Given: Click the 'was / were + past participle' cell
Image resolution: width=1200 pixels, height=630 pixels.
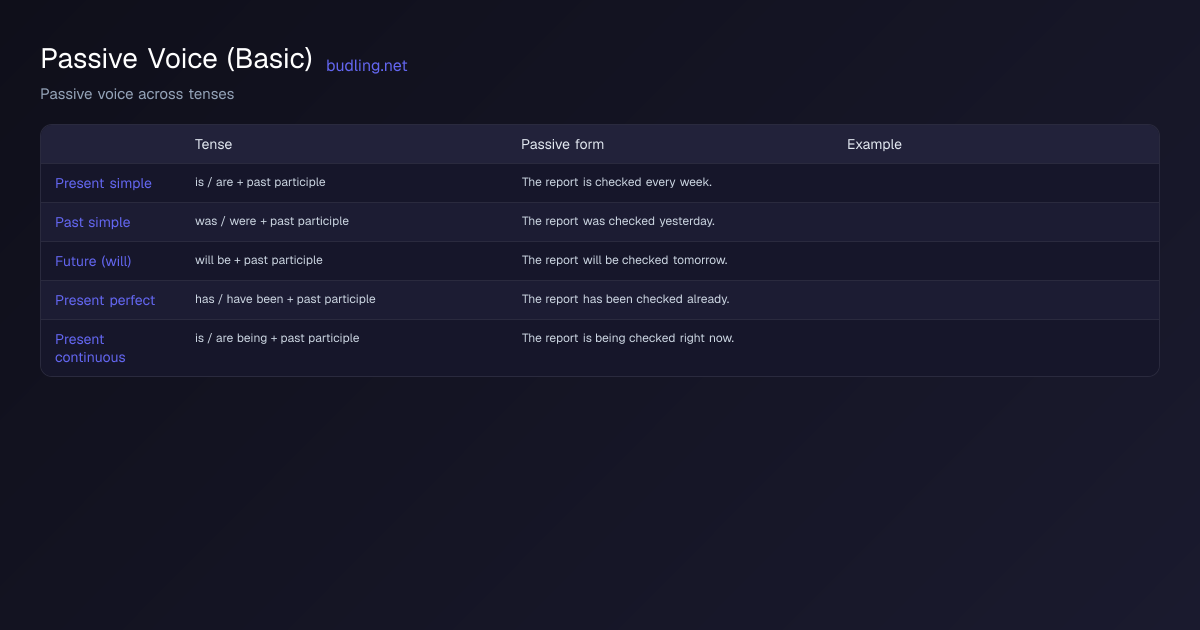Looking at the screenshot, I should (272, 221).
